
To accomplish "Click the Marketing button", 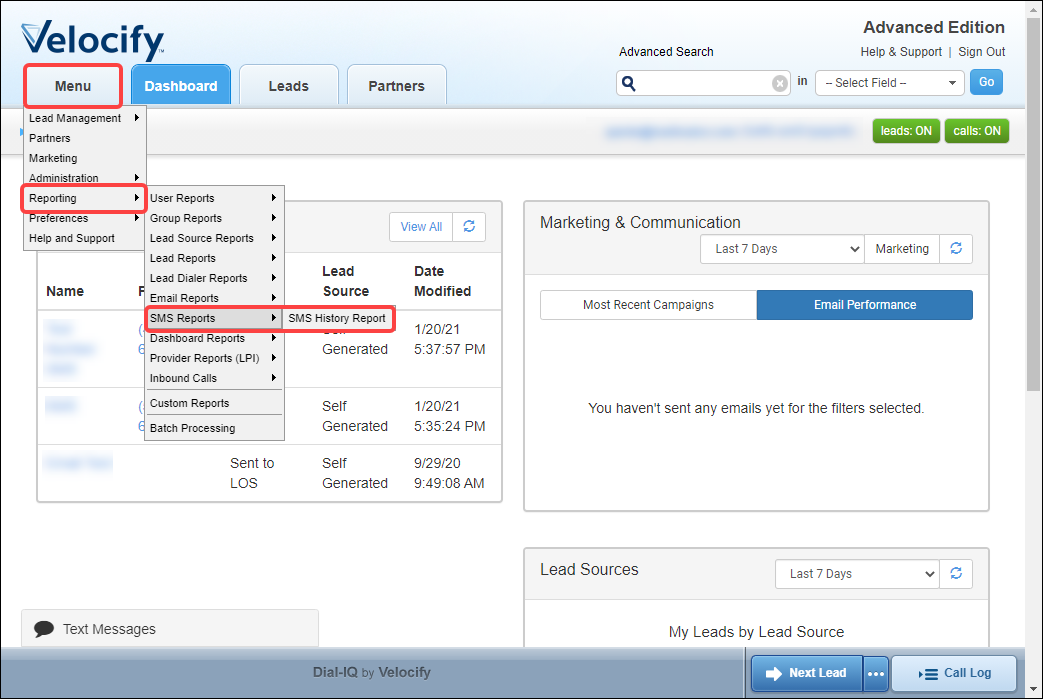I will pyautogui.click(x=902, y=249).
